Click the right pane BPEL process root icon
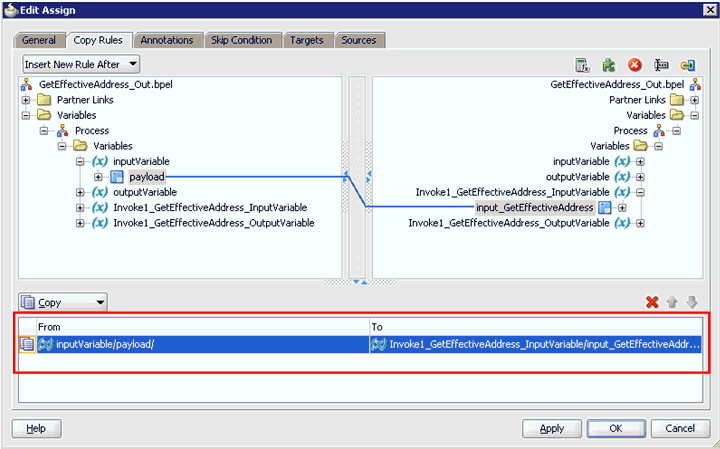Viewport: 720px width, 449px height. (695, 84)
